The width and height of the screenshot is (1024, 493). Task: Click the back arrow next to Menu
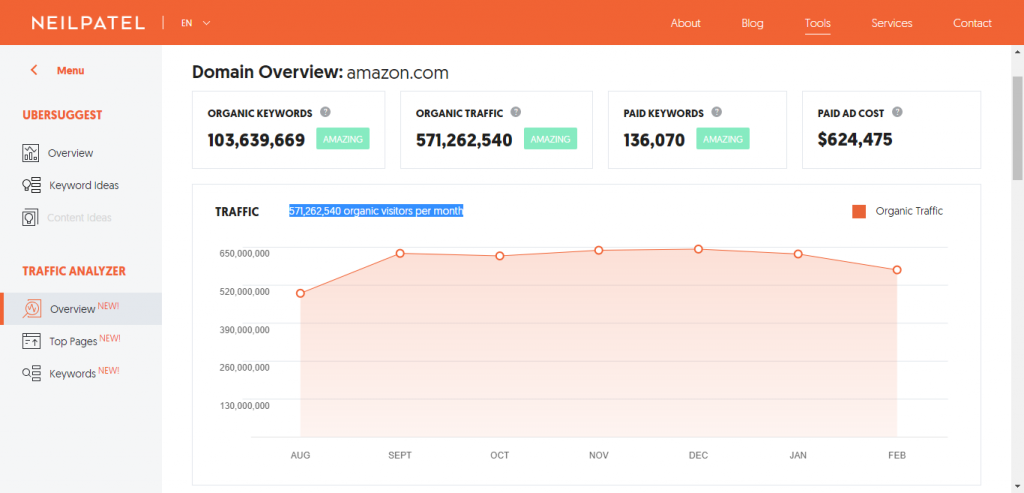pos(34,71)
